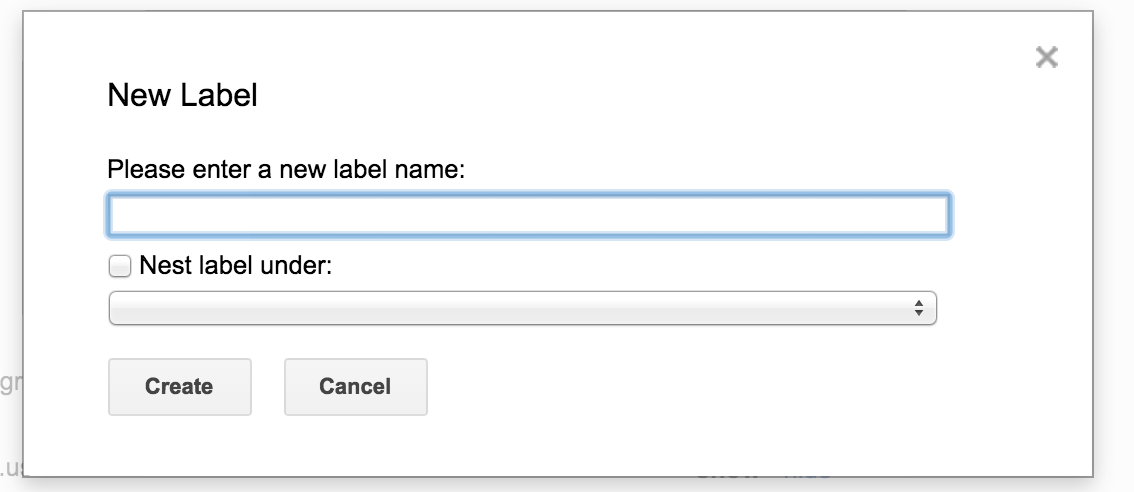Dismiss the dialog using the gray X icon
1134x492 pixels.
[x=1046, y=58]
